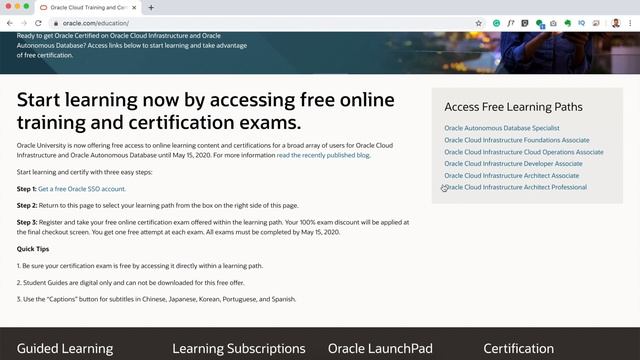640x360 pixels.
Task: Reload the Oracle education page
Action: (38, 23)
